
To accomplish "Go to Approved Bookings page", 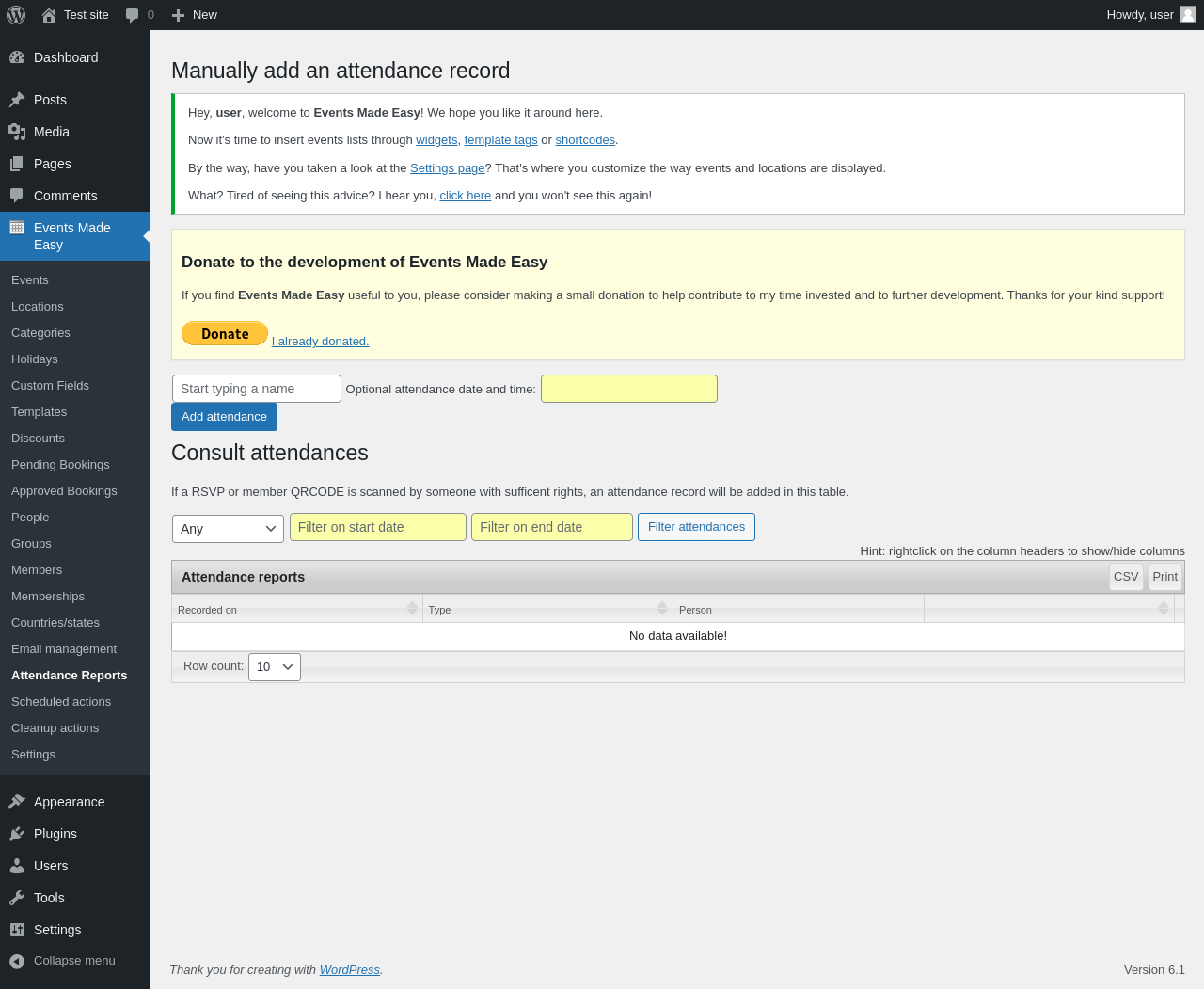I will tap(64, 491).
